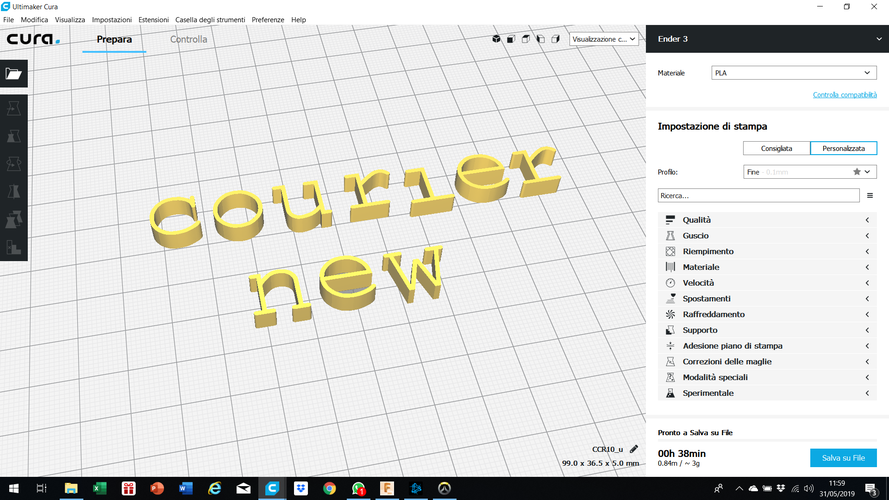Click the Open File folder icon
889x500 pixels.
pos(14,74)
